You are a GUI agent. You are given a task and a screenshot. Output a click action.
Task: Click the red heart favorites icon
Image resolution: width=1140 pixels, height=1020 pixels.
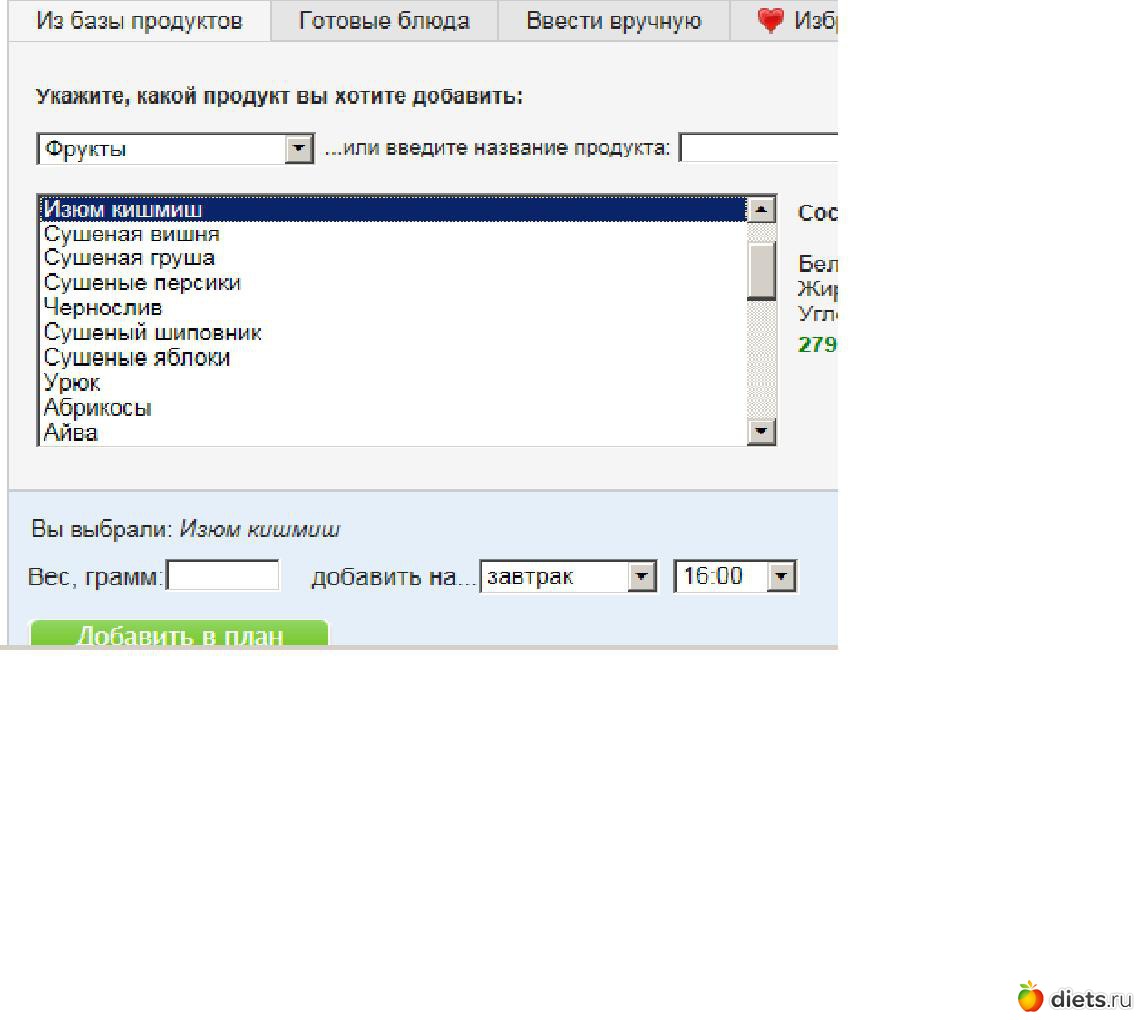(770, 21)
